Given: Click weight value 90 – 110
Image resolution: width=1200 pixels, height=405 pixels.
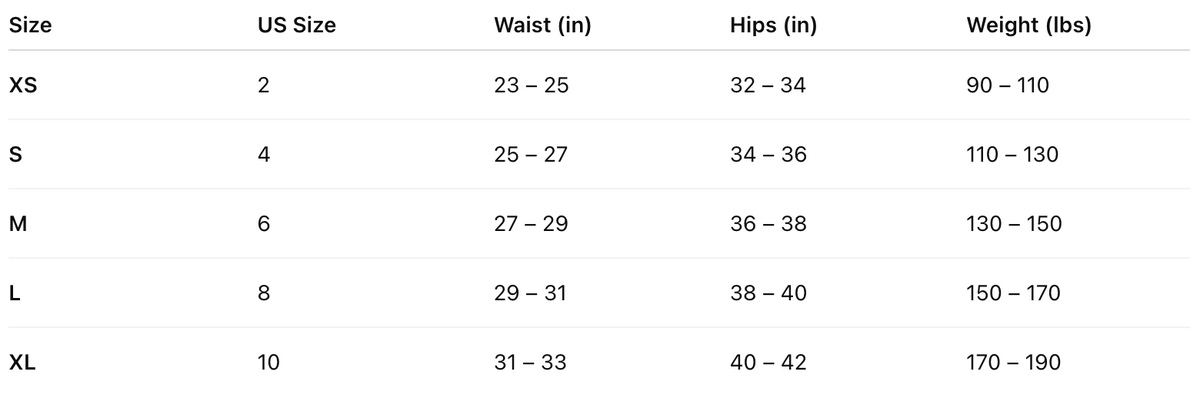Looking at the screenshot, I should coord(1007,86).
